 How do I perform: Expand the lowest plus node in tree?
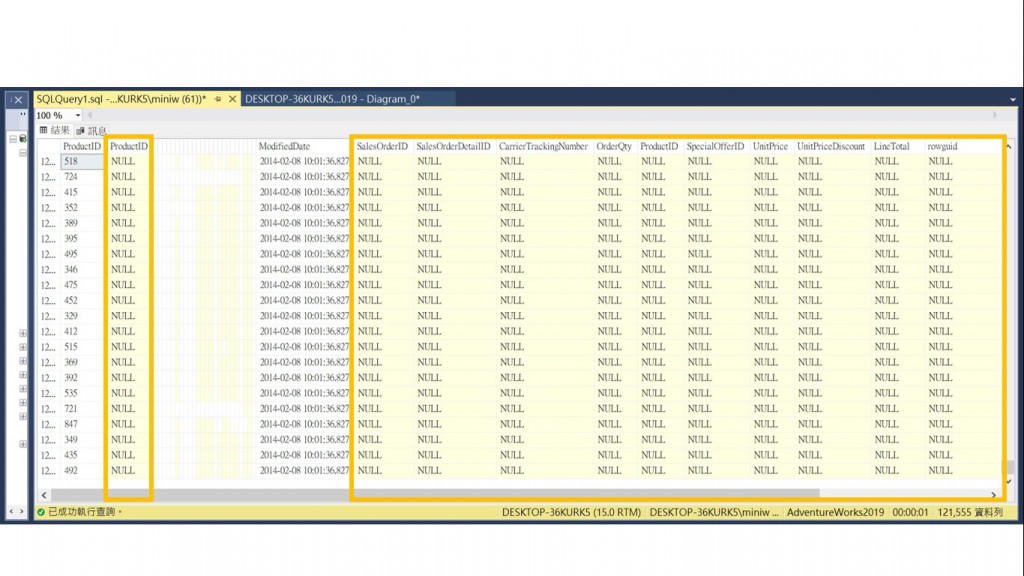pos(23,444)
